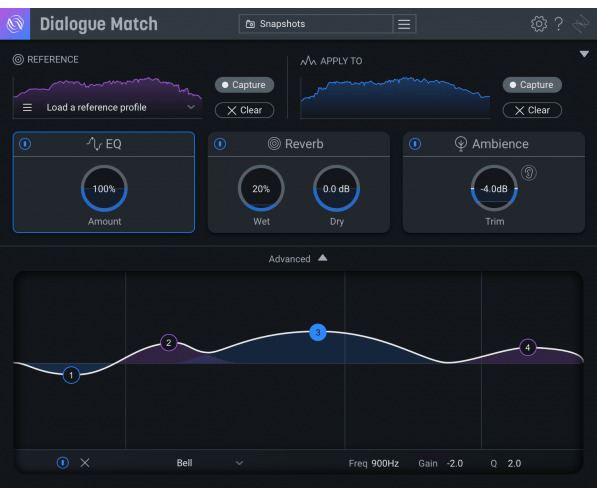Screen dimensions: 597x497
Task: Toggle the selected EQ band power
Action: pyautogui.click(x=63, y=463)
